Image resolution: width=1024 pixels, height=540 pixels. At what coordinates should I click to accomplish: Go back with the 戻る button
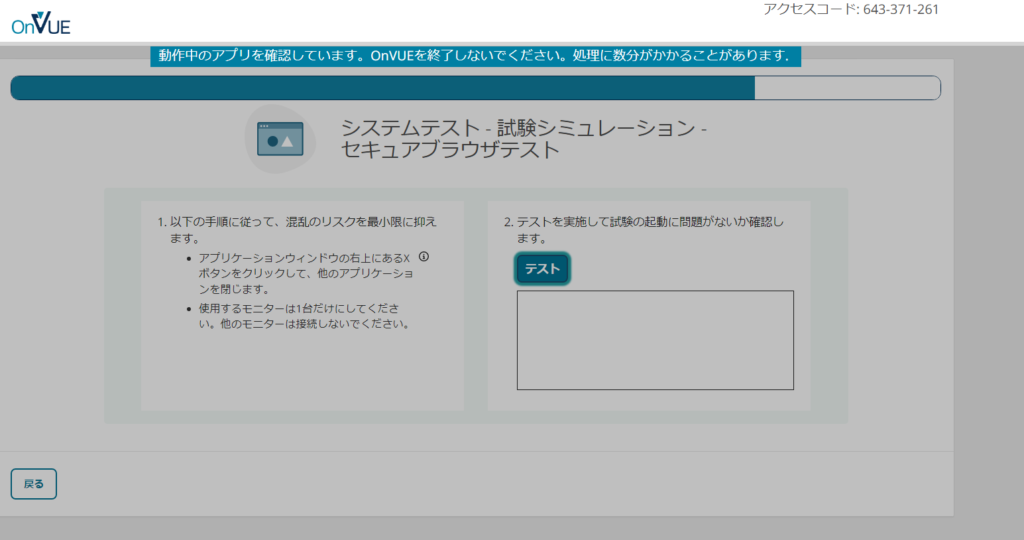tap(34, 484)
